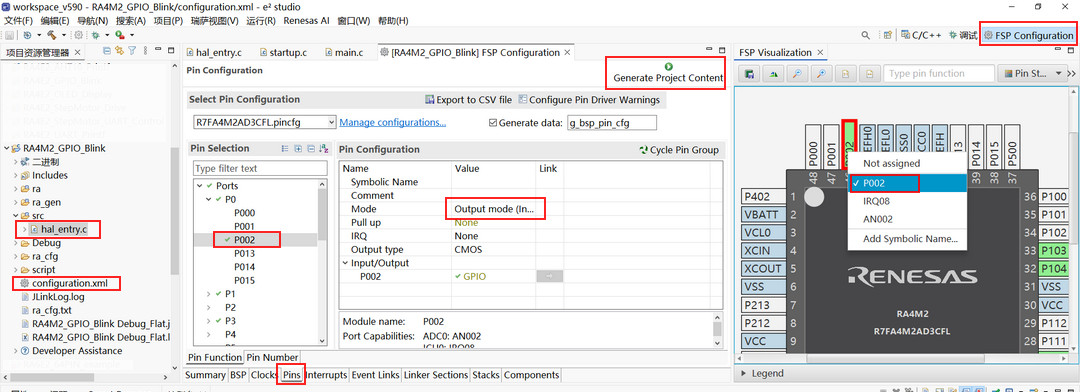Expand the ra_gen folder in project tree
The image size is (1080, 392).
point(16,203)
